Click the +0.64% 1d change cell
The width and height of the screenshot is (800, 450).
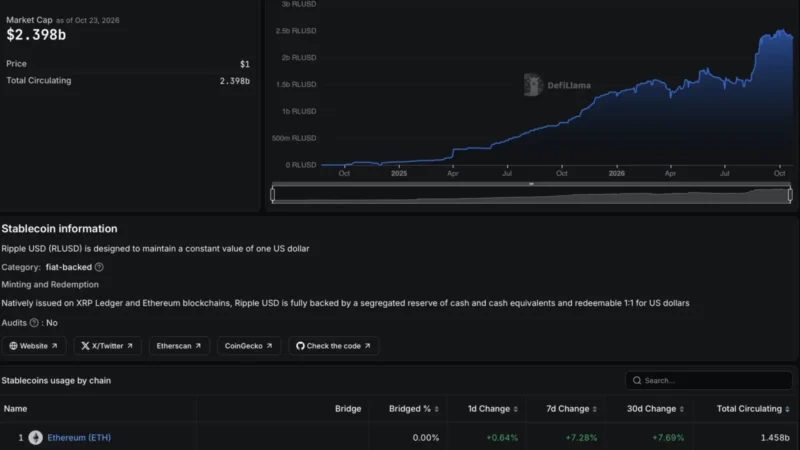pyautogui.click(x=502, y=438)
